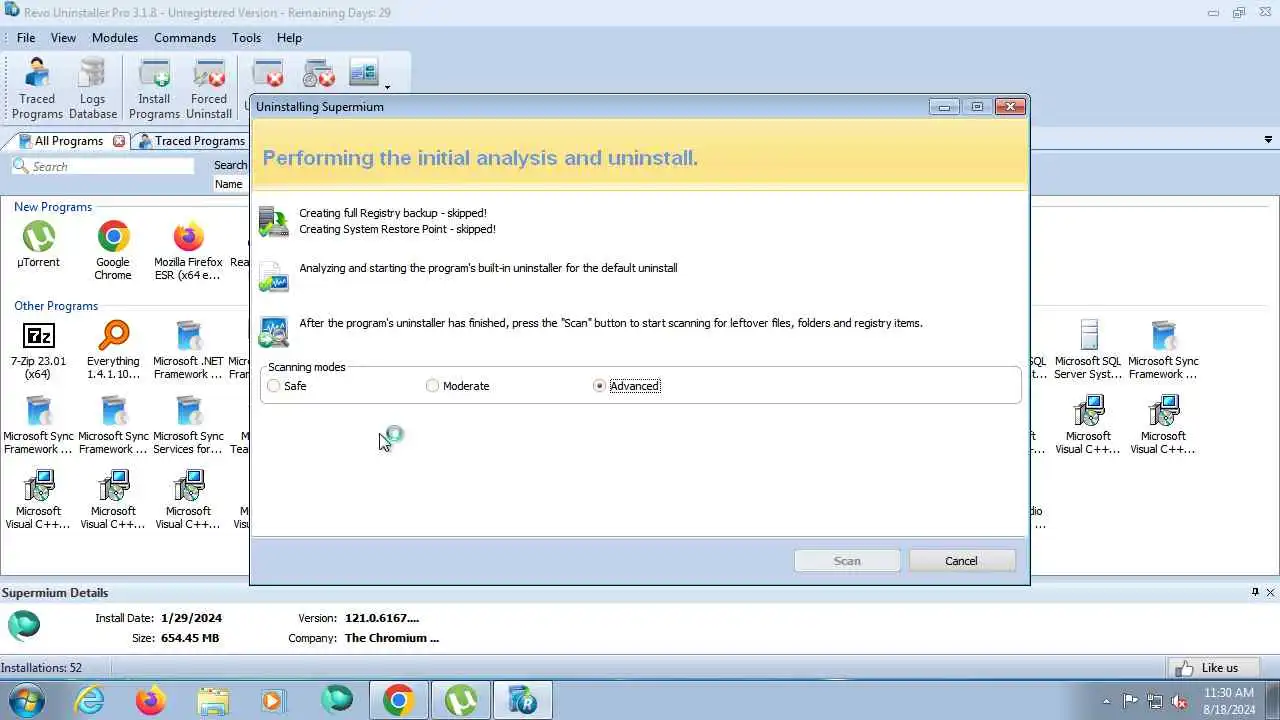The height and width of the screenshot is (720, 1280).
Task: Open the Modules menu
Action: [115, 38]
